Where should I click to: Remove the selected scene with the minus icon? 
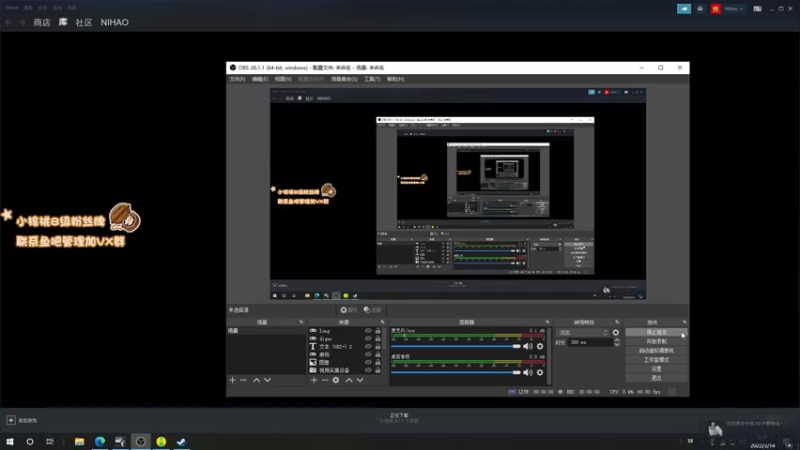click(243, 380)
